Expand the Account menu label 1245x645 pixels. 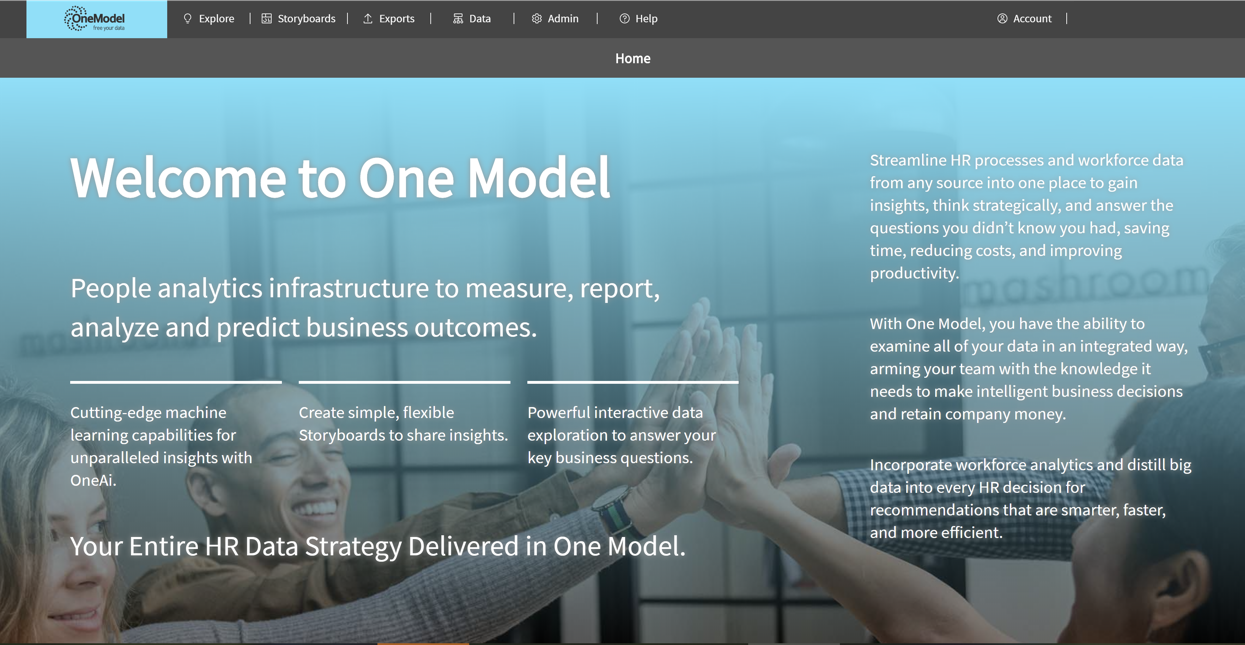pyautogui.click(x=1032, y=19)
